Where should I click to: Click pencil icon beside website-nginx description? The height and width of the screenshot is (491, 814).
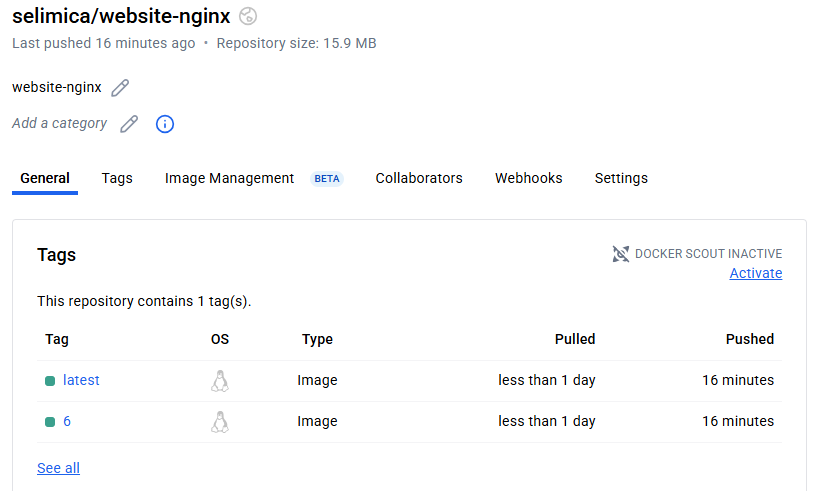pos(120,88)
